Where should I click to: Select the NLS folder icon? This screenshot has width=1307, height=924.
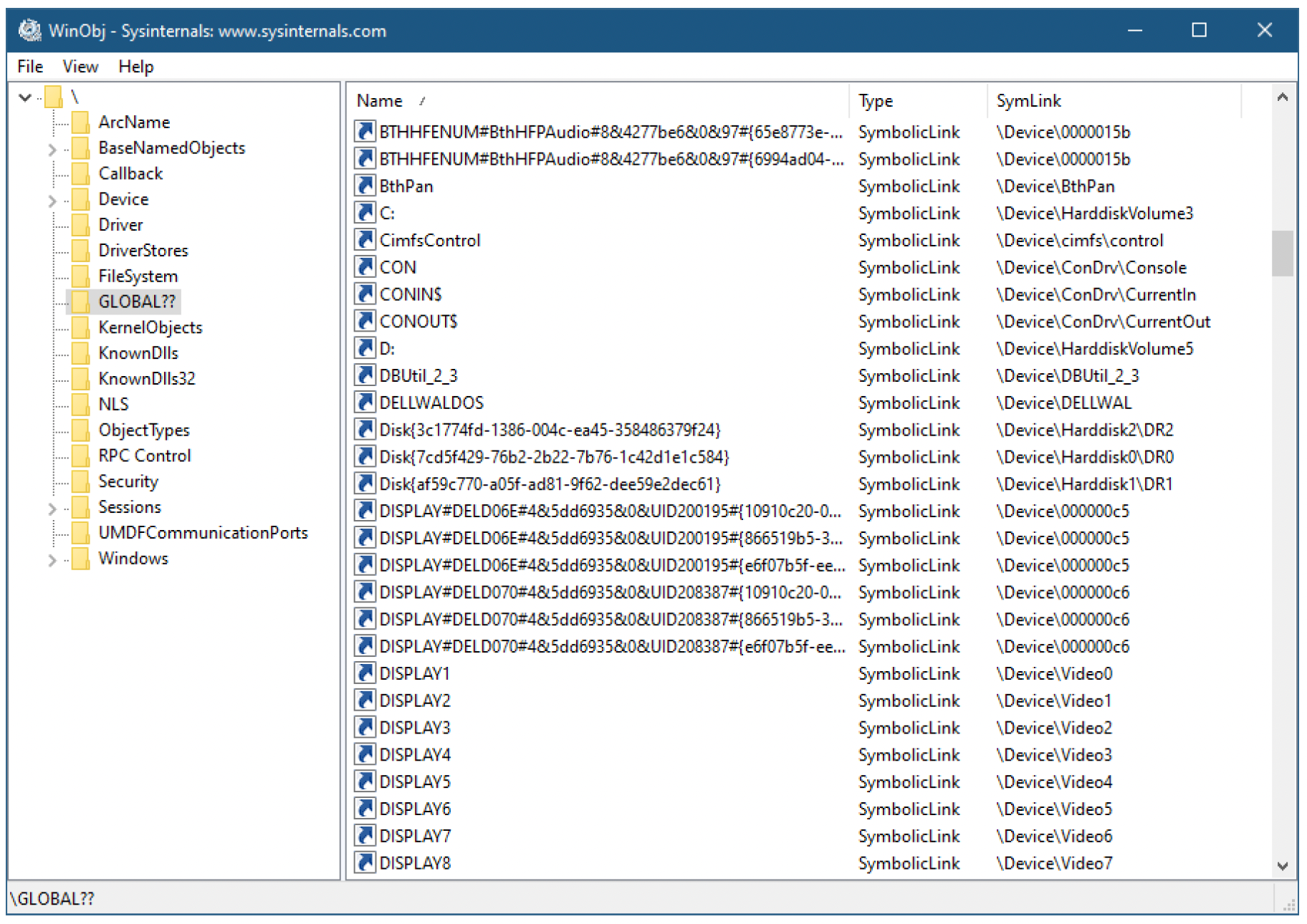(80, 405)
